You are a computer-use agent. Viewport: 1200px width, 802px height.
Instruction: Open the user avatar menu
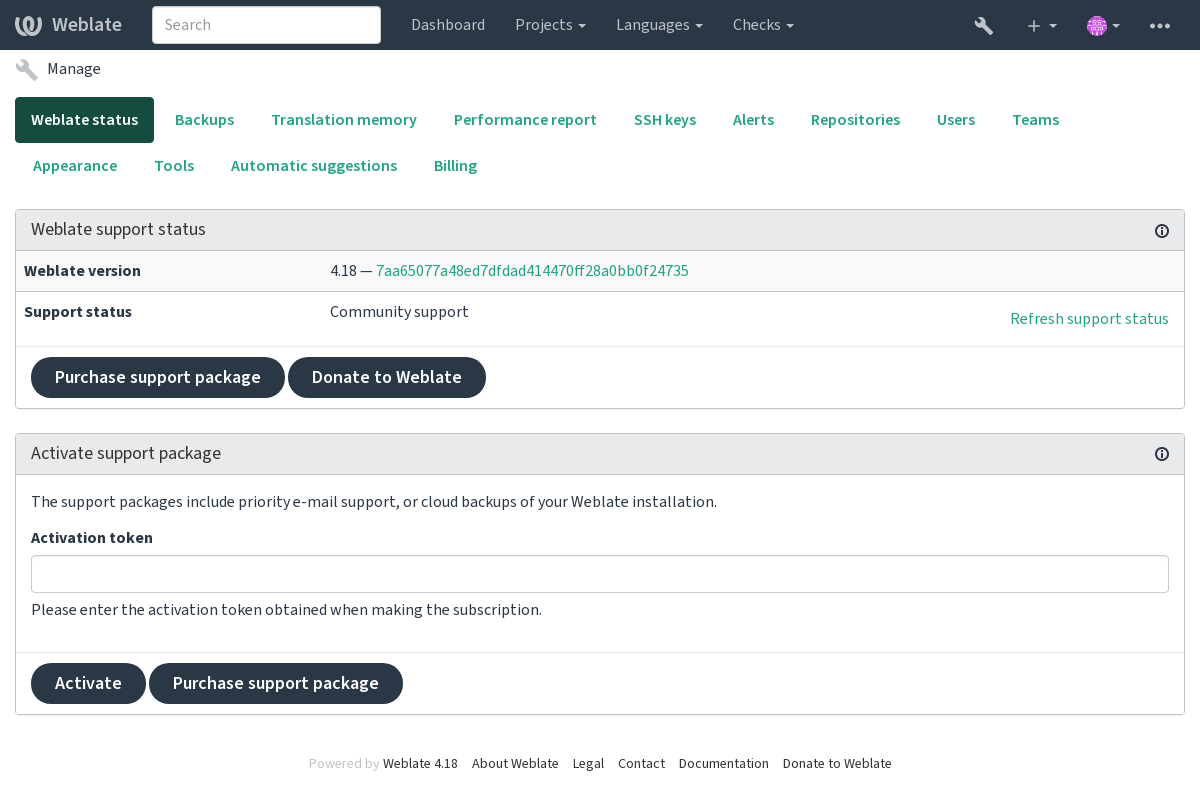pyautogui.click(x=1103, y=25)
